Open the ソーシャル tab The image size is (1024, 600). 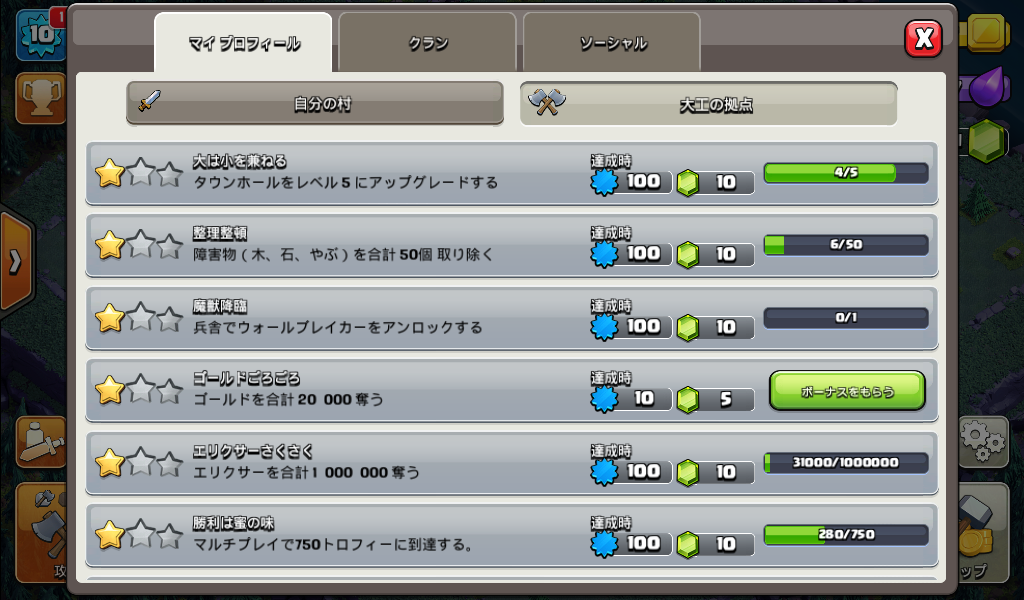tap(612, 42)
